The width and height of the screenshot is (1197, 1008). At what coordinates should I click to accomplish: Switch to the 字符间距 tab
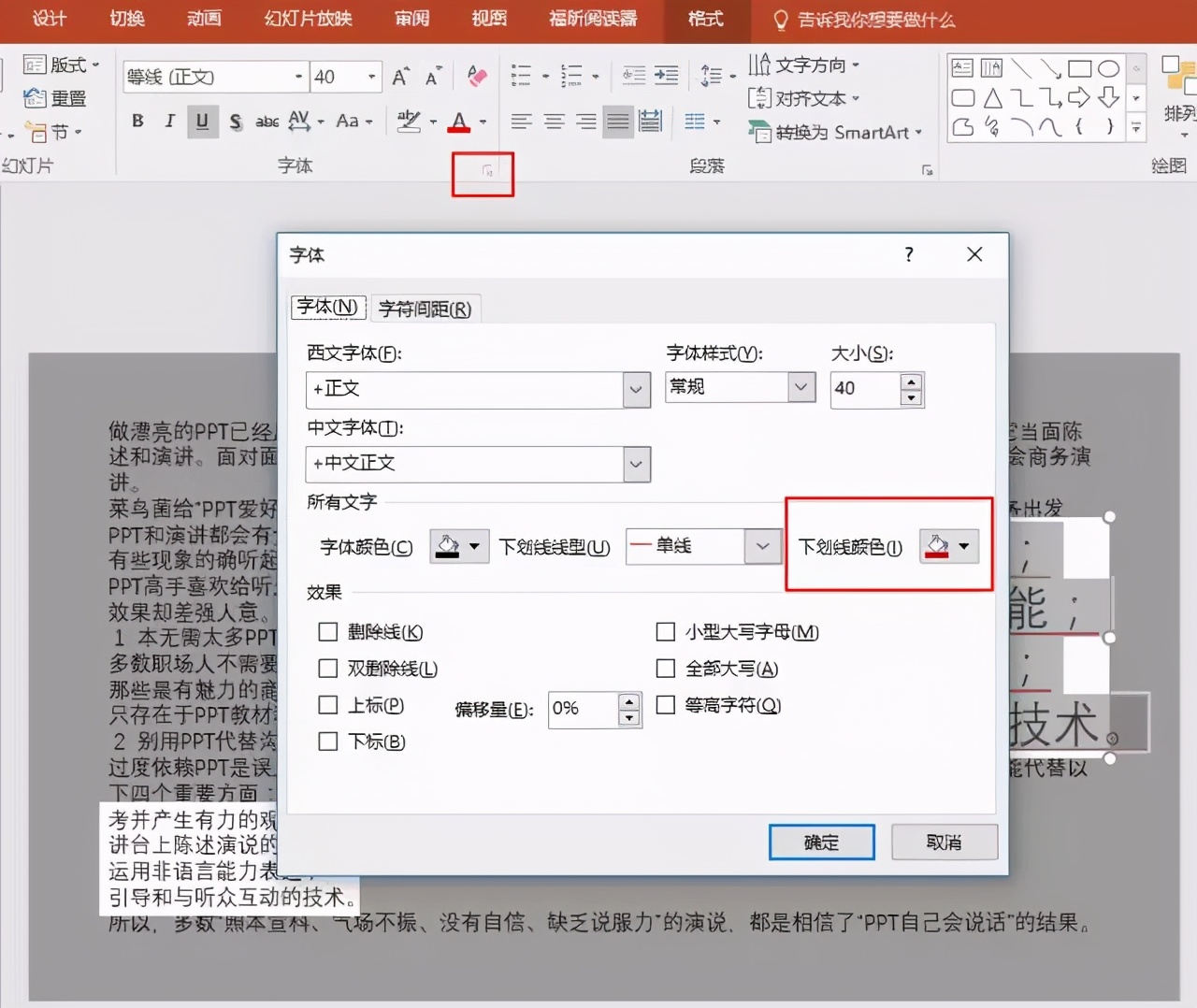click(x=425, y=308)
